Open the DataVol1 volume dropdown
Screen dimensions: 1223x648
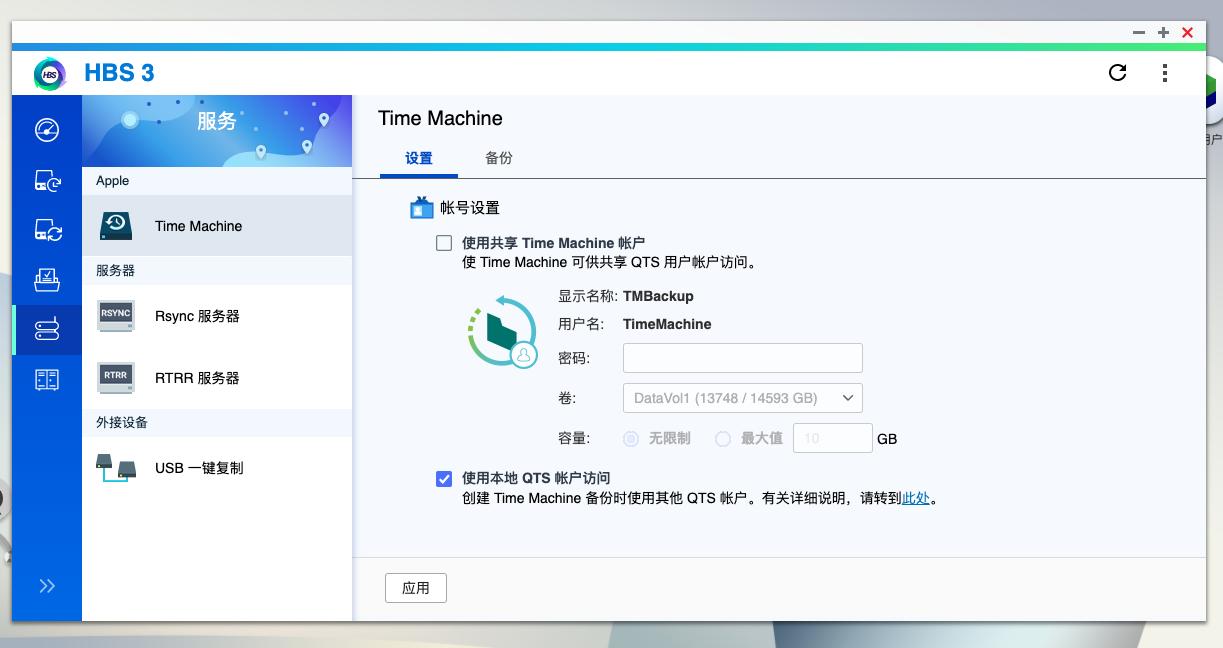click(x=743, y=397)
